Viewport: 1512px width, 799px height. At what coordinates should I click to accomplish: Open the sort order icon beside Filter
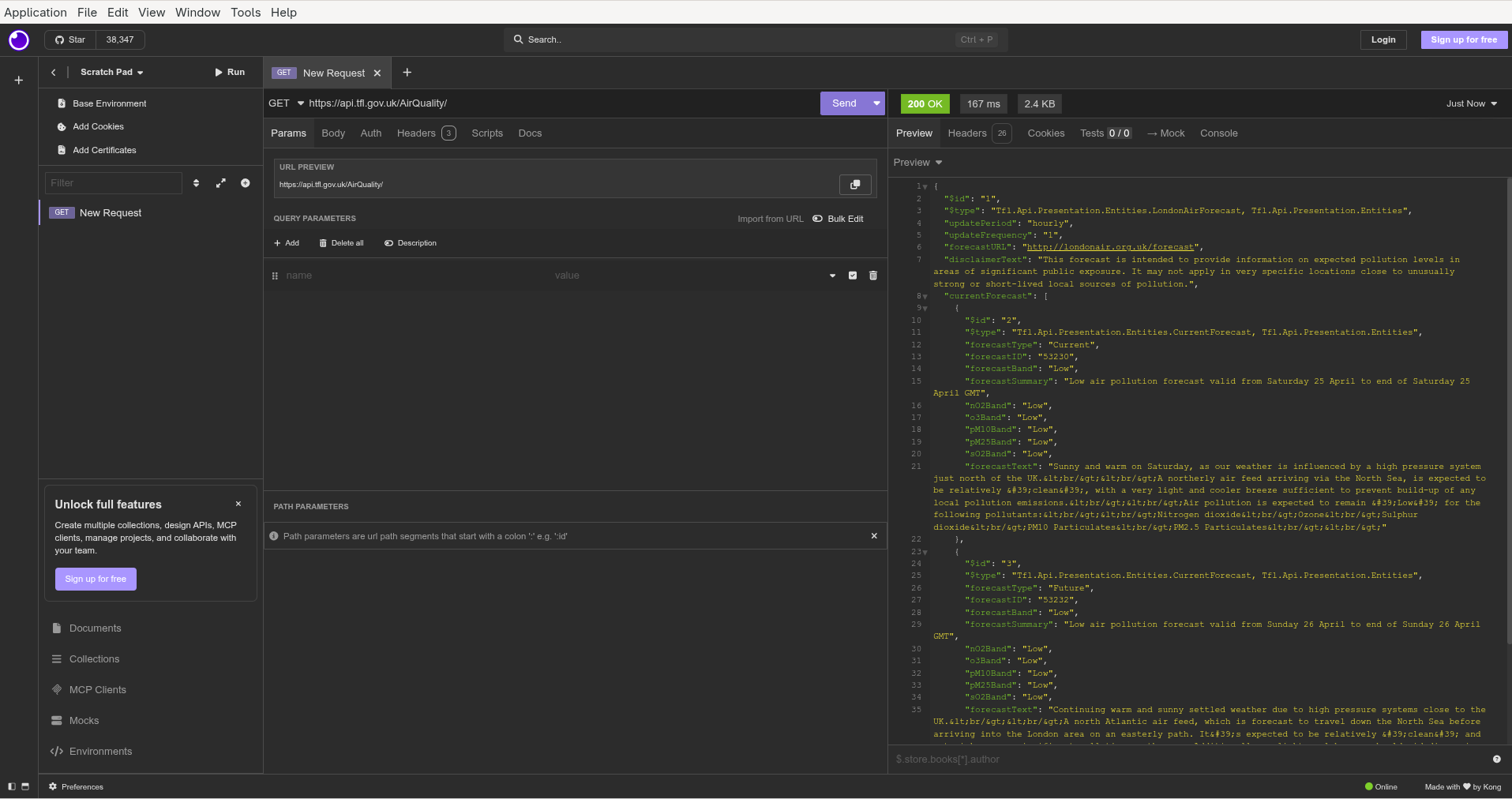tap(197, 183)
